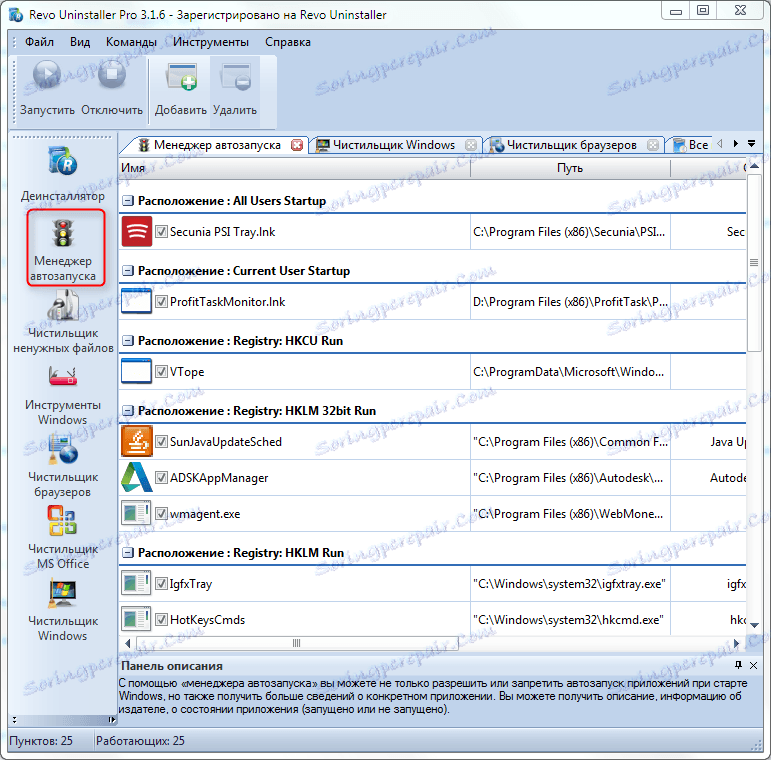Viewport: 771px width, 760px height.
Task: Select the hkcmd.exe path cell
Action: [570, 619]
